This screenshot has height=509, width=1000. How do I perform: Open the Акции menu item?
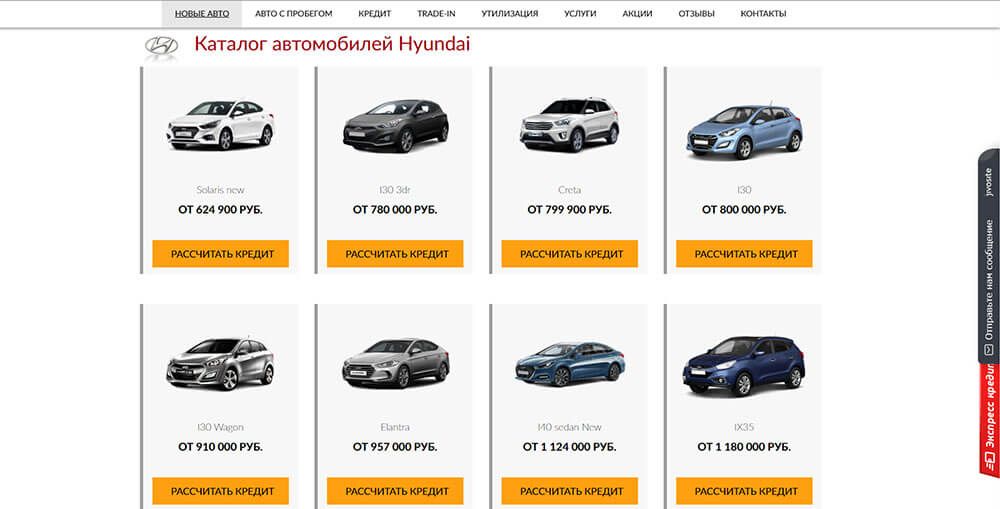point(637,14)
